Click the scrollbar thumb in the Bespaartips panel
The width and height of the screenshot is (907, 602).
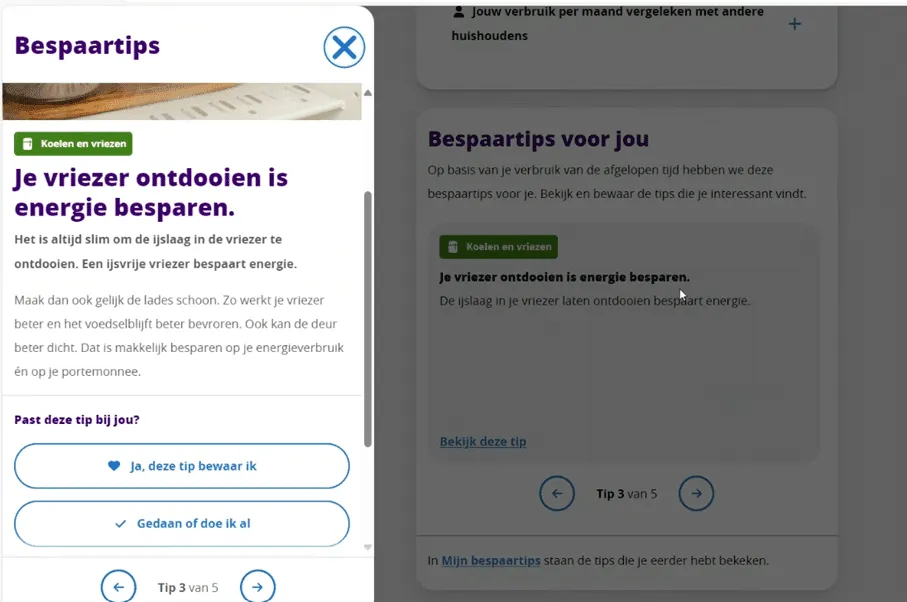367,319
